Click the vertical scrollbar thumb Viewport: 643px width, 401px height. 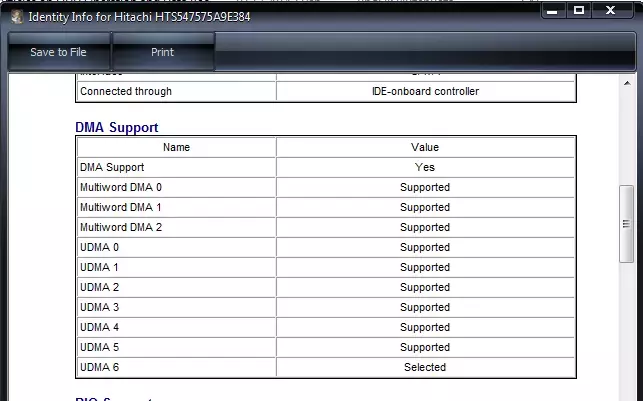coord(626,224)
